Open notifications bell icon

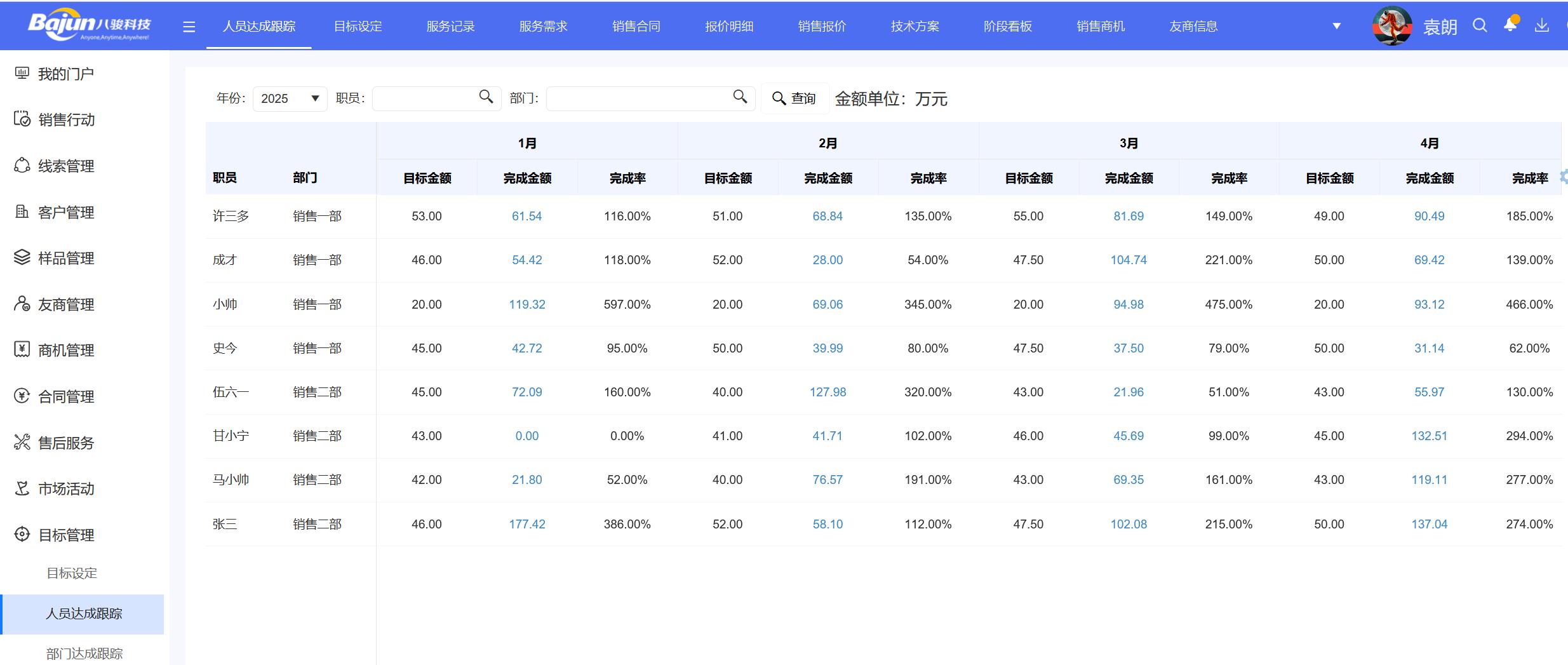(1511, 25)
